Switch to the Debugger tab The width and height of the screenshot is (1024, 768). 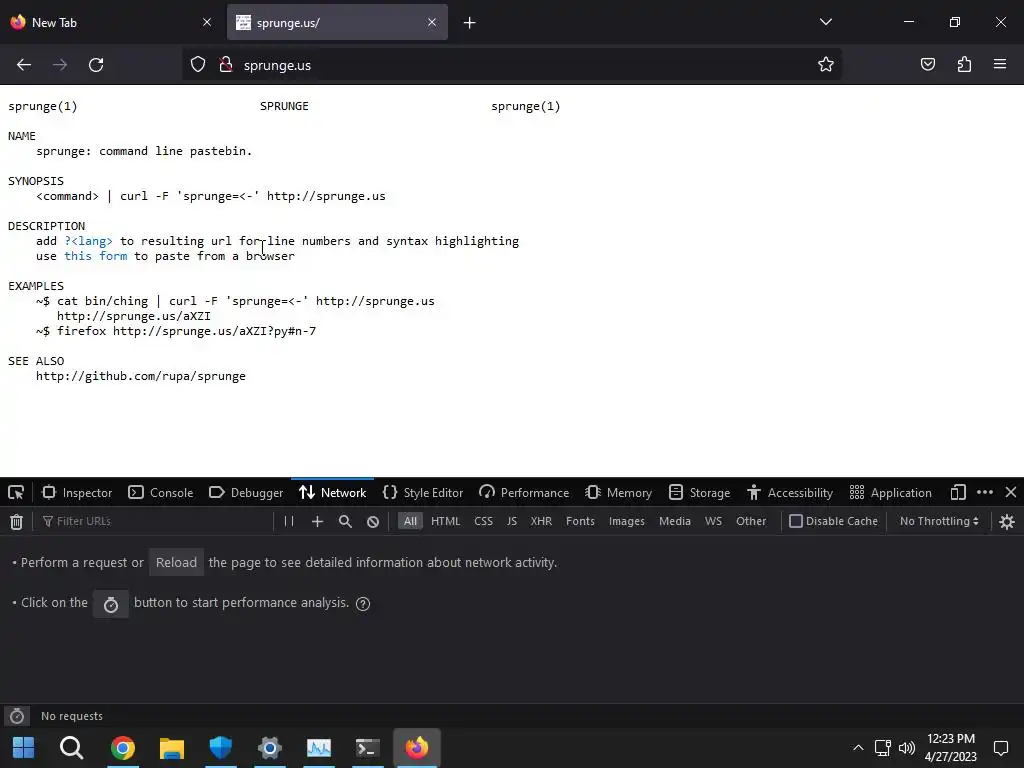tap(246, 493)
